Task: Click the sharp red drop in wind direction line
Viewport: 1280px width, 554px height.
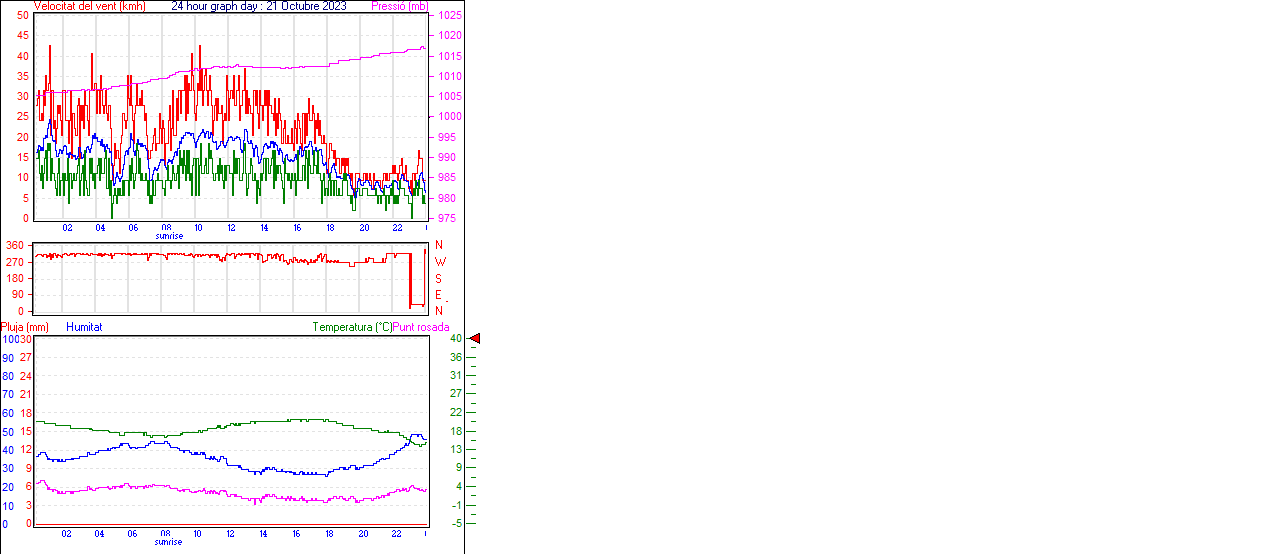Action: 410,280
